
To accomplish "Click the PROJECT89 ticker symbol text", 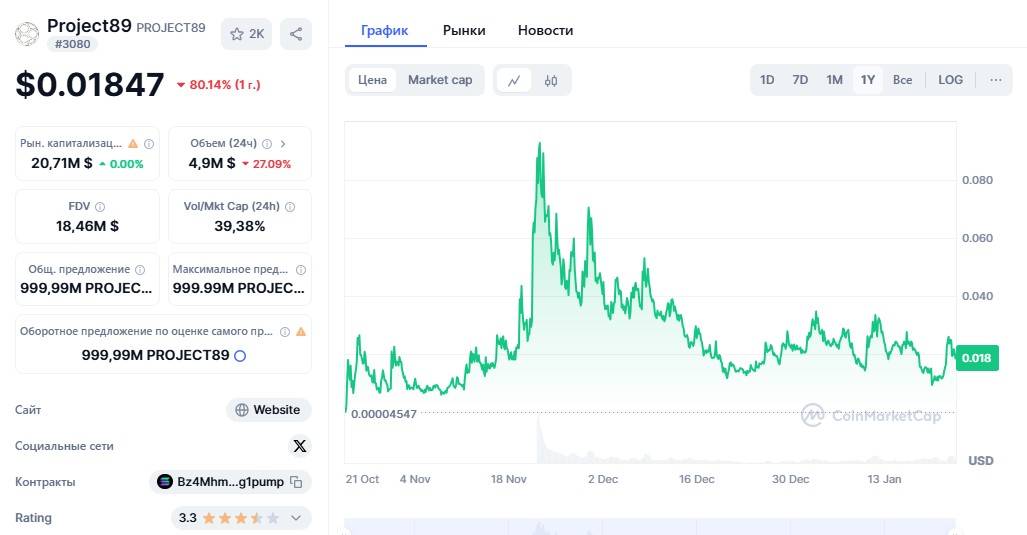I will tap(170, 28).
